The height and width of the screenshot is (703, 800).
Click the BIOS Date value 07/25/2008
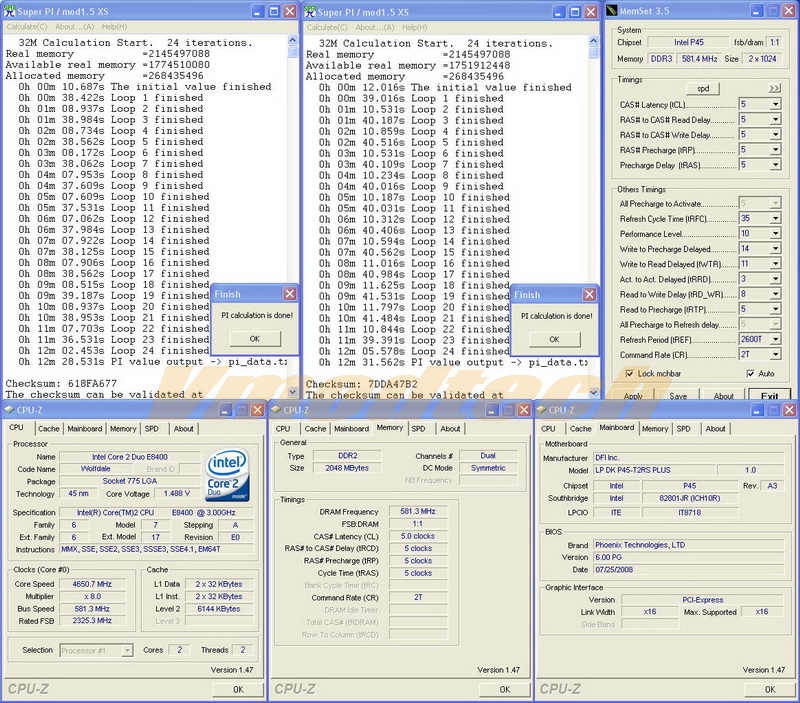pos(688,569)
